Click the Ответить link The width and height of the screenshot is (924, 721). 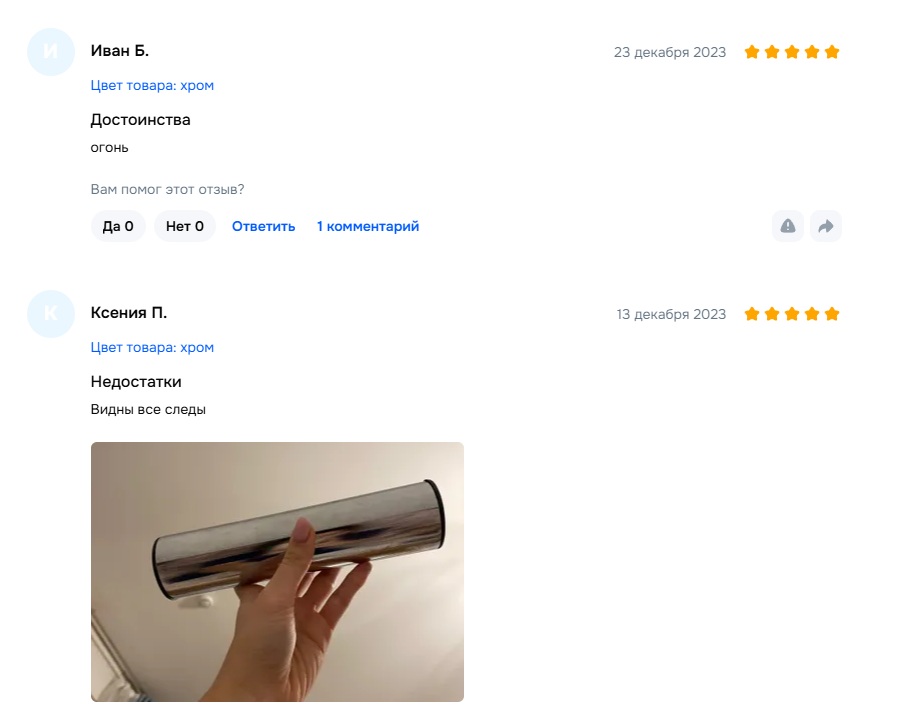point(263,226)
